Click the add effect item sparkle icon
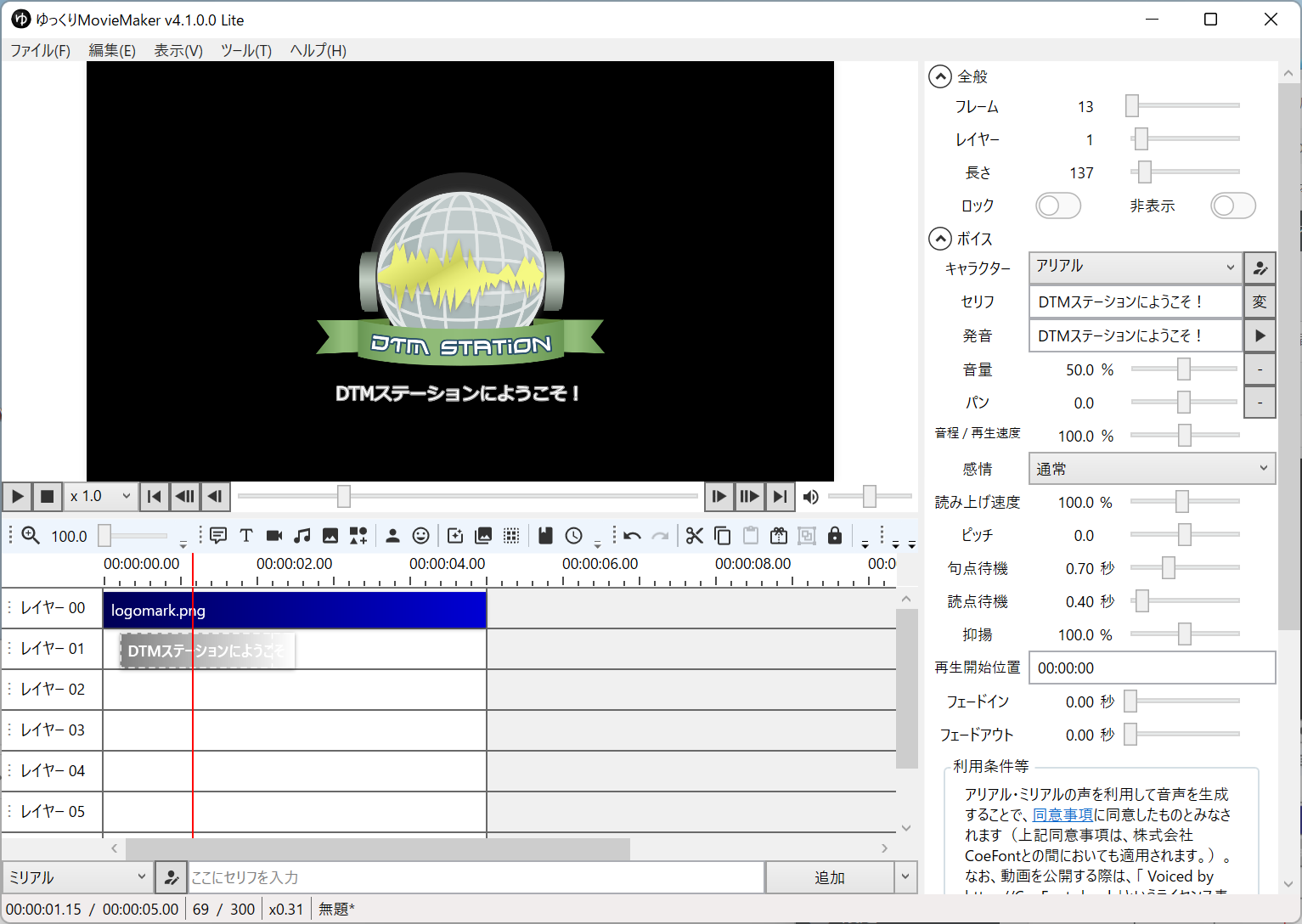The width and height of the screenshot is (1302, 924). [455, 535]
